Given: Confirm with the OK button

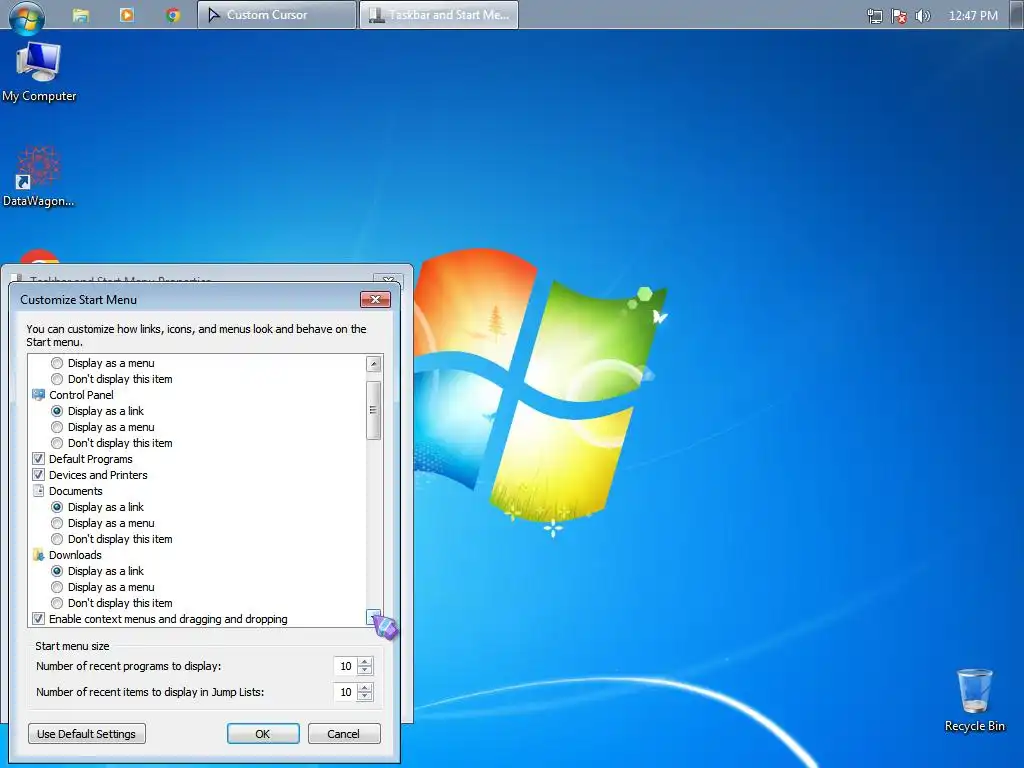Looking at the screenshot, I should [263, 733].
